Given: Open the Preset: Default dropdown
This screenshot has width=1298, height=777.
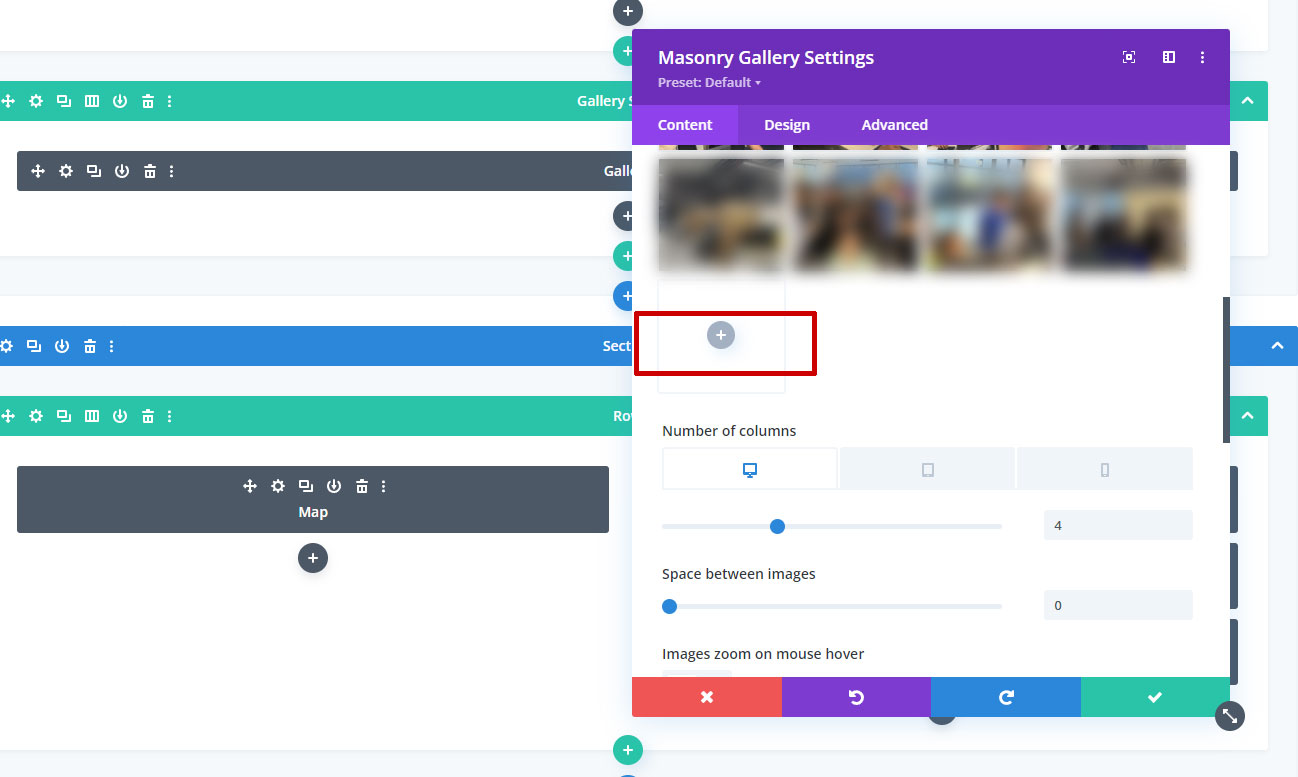Looking at the screenshot, I should tap(709, 82).
